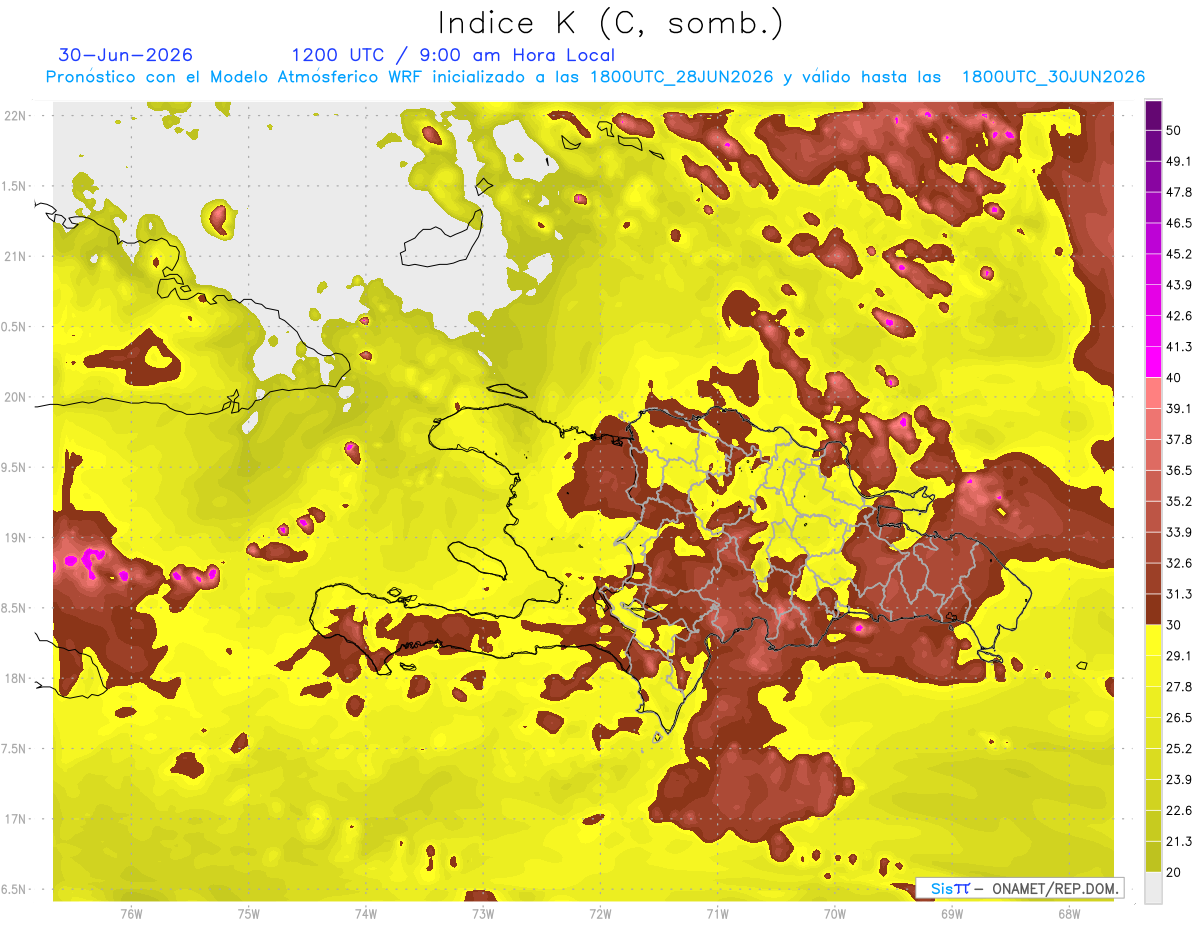The image size is (1200, 927).
Task: Click the '1200 UTC / 9:00 am Hora Local' label
Action: pos(453,55)
